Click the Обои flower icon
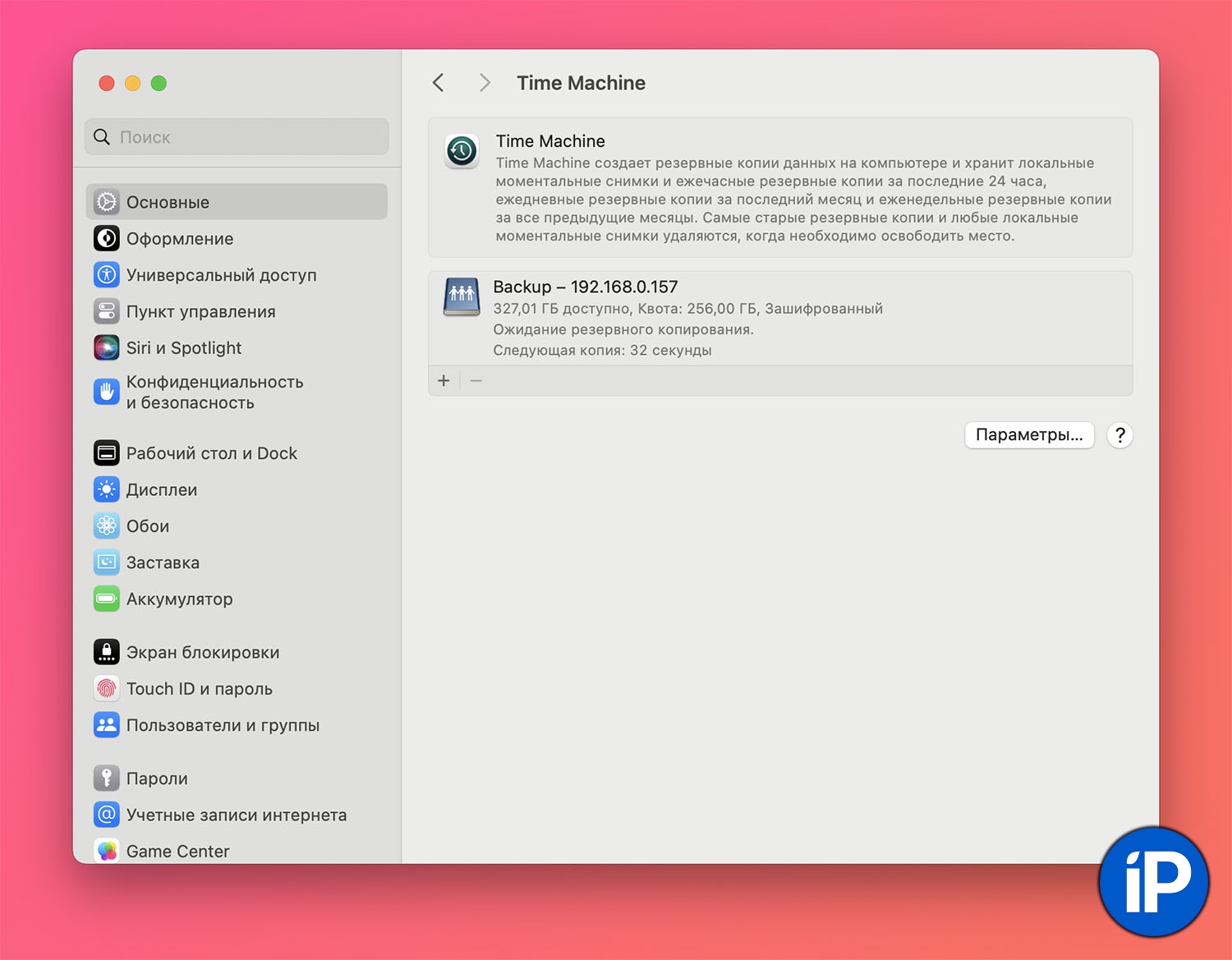This screenshot has width=1232, height=960. tap(107, 526)
